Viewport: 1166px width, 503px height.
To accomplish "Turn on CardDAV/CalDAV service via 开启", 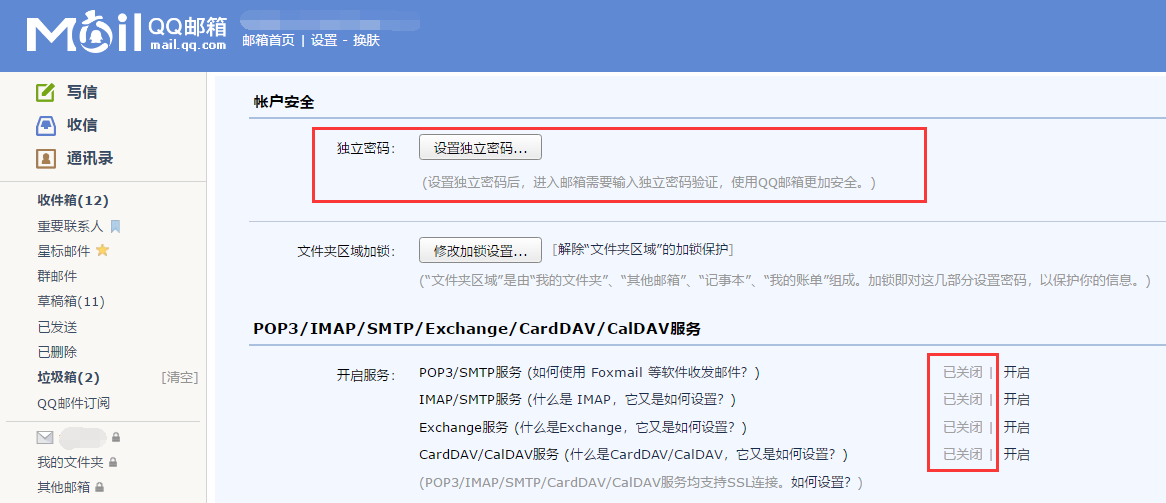I will point(1017,454).
